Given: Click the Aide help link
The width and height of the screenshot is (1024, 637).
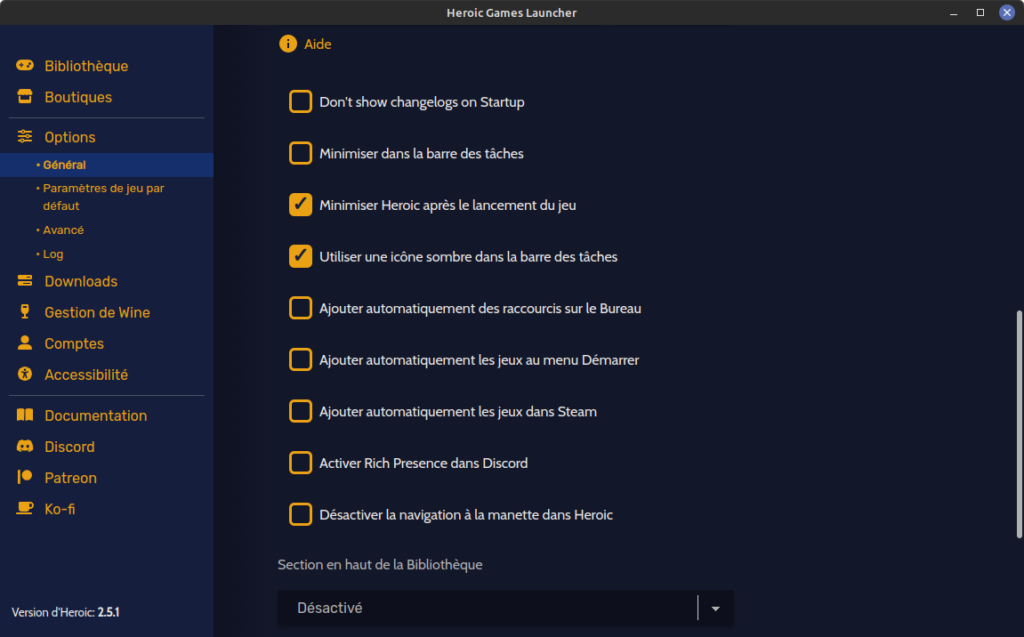Looking at the screenshot, I should pyautogui.click(x=318, y=44).
